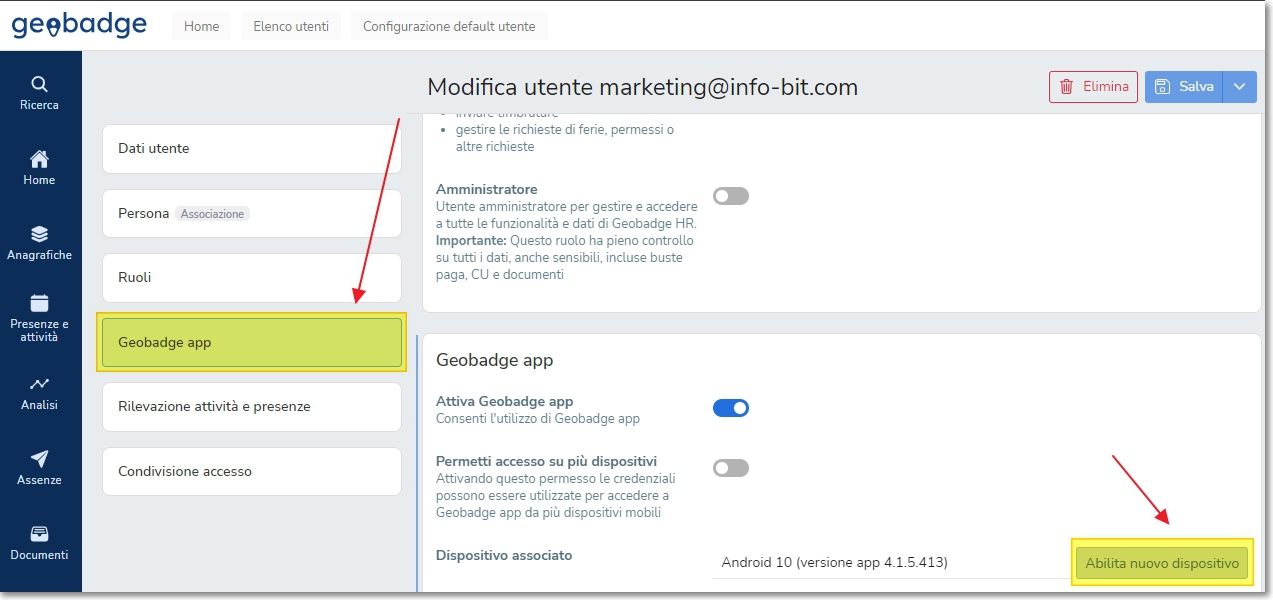Viewport: 1273px width, 600px height.
Task: Click the Android 10 device field
Action: point(893,562)
